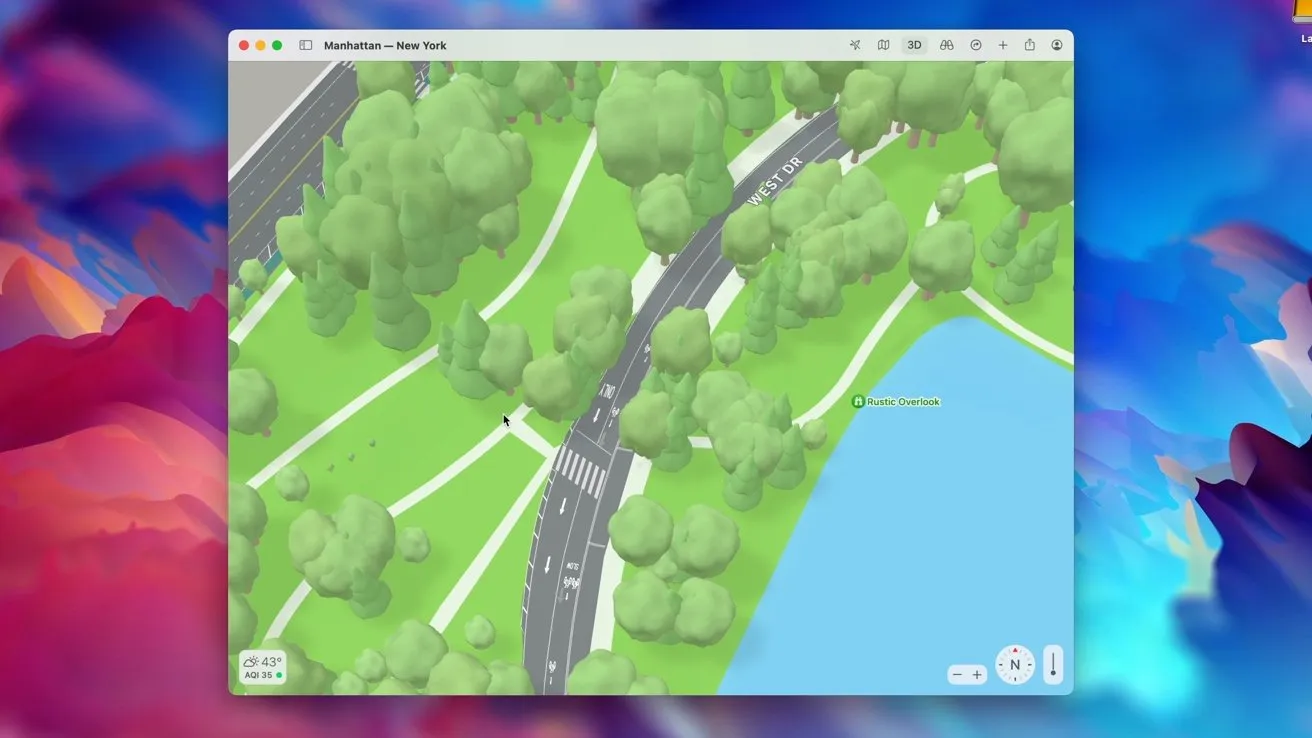This screenshot has height=738, width=1312.
Task: Click the West Dr road label
Action: tap(775, 181)
